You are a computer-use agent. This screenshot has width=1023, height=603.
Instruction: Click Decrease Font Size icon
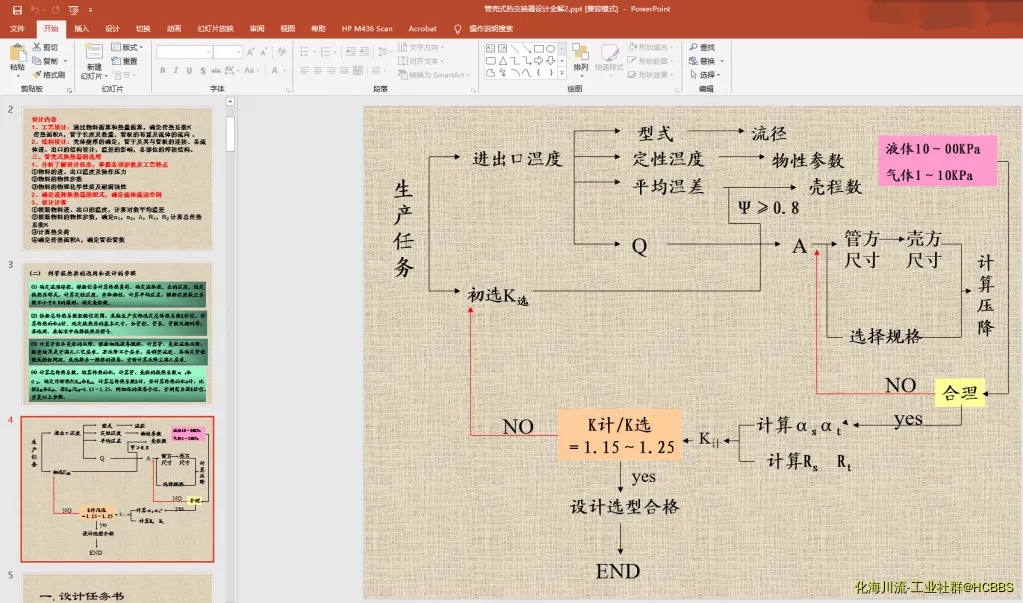(264, 52)
